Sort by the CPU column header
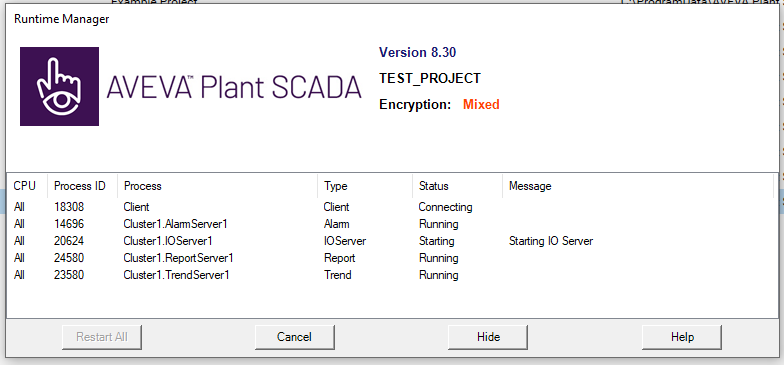The height and width of the screenshot is (365, 784). pyautogui.click(x=28, y=186)
